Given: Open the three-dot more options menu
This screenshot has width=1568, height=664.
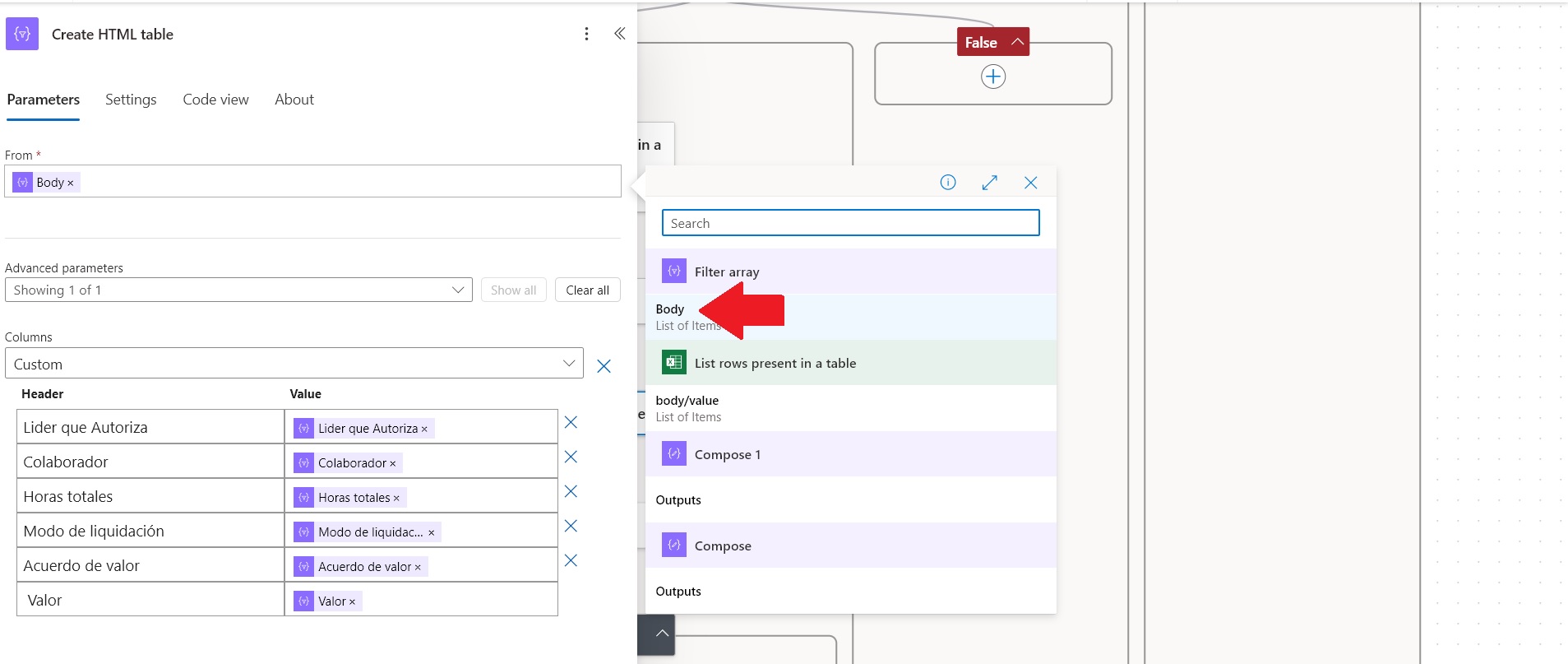Looking at the screenshot, I should coord(586,34).
